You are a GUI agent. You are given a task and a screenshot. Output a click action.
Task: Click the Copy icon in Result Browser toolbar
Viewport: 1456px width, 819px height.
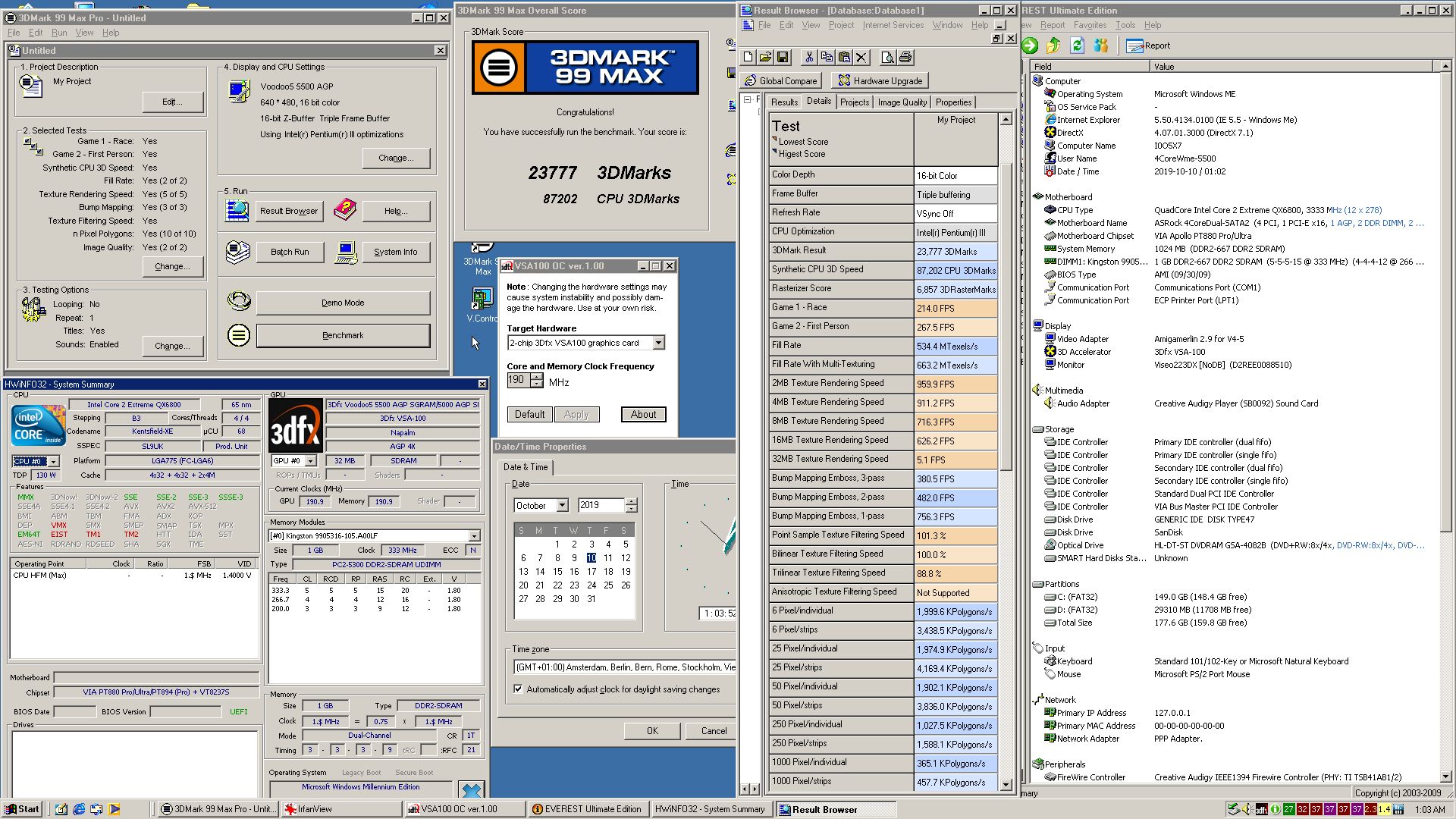point(827,58)
